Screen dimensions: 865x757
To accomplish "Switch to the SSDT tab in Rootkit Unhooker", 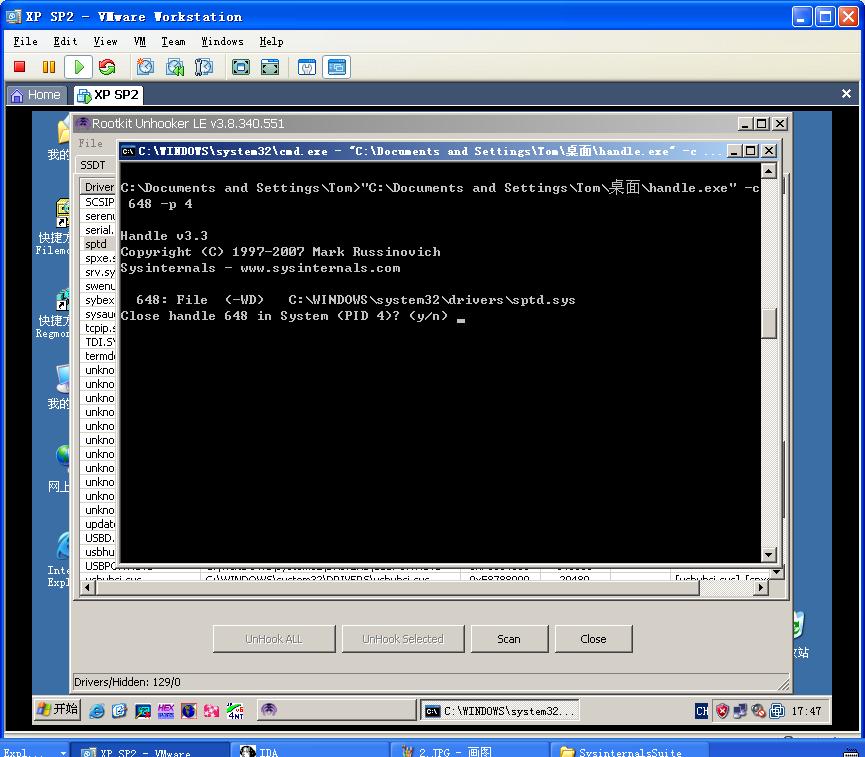I will coord(93,165).
